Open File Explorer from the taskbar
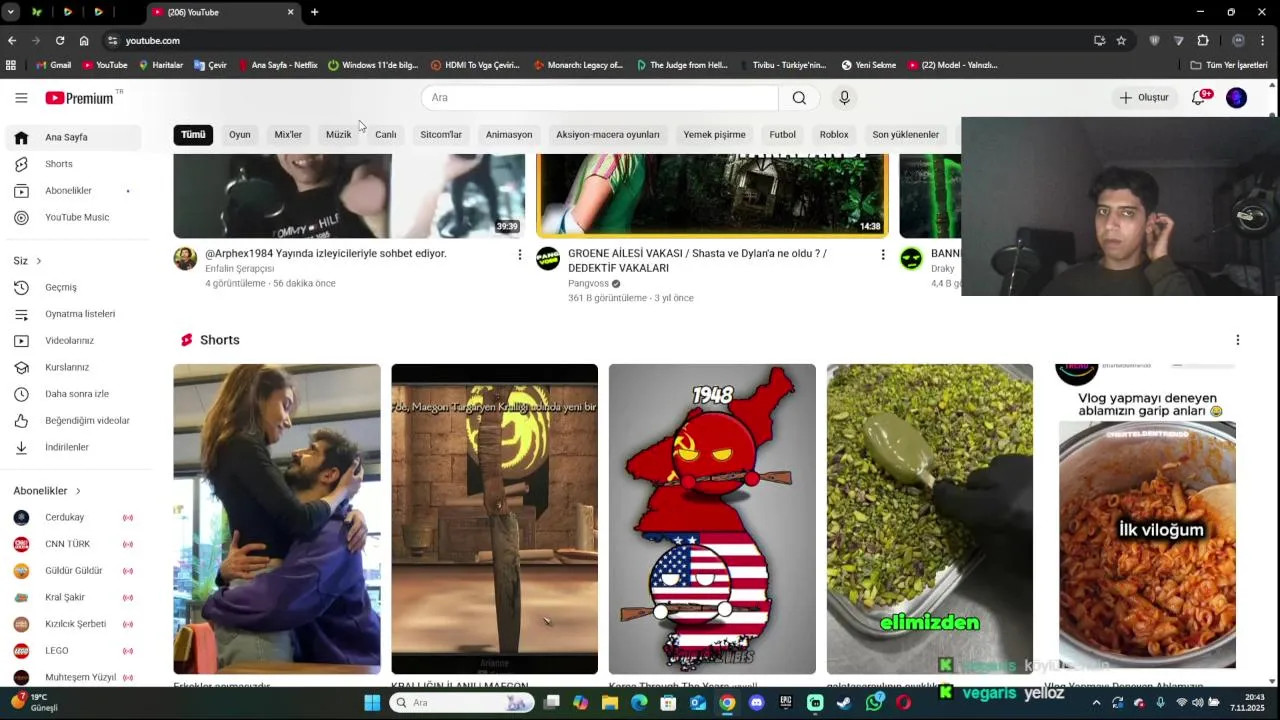The image size is (1280, 720). (609, 703)
